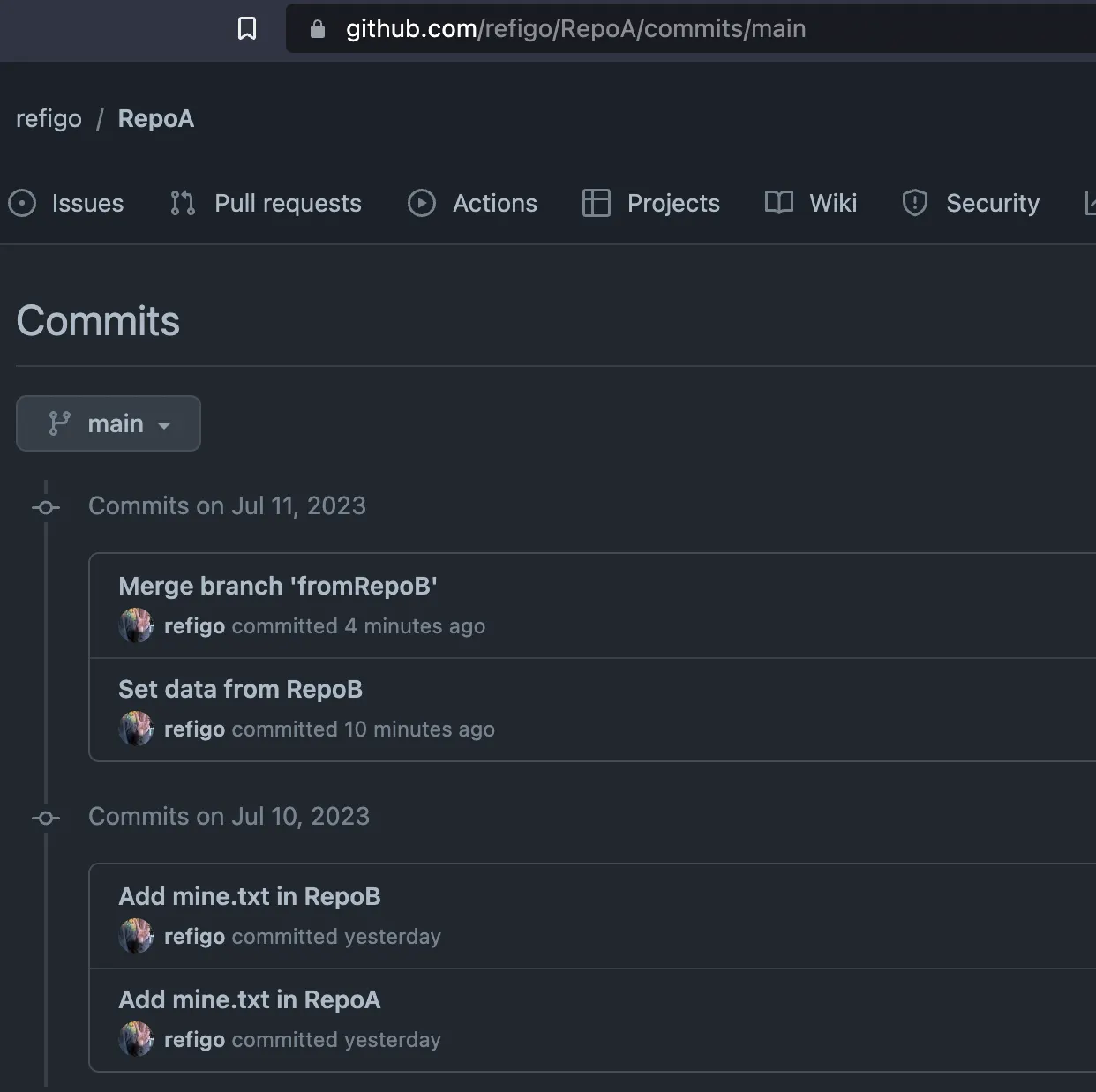Click the git branch icon beside main

pyautogui.click(x=59, y=423)
